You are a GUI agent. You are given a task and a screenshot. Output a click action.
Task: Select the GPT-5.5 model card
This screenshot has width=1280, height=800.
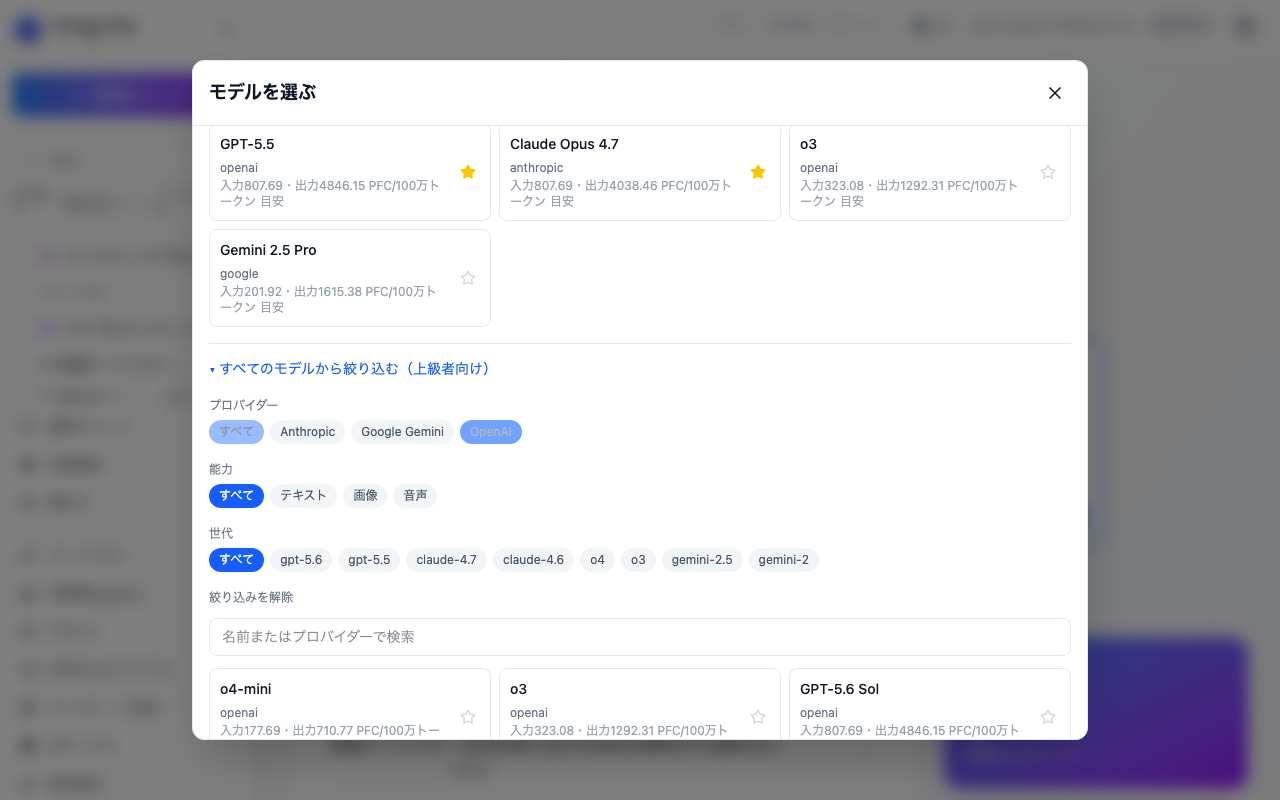click(x=350, y=172)
